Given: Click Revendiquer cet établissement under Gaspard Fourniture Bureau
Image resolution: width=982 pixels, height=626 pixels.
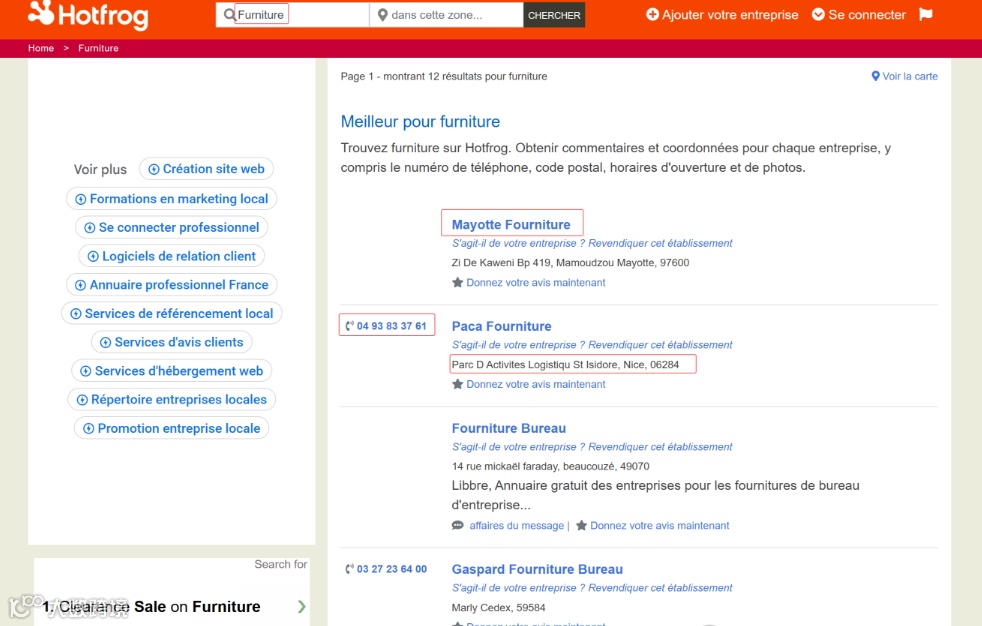Looking at the screenshot, I should [x=660, y=588].
